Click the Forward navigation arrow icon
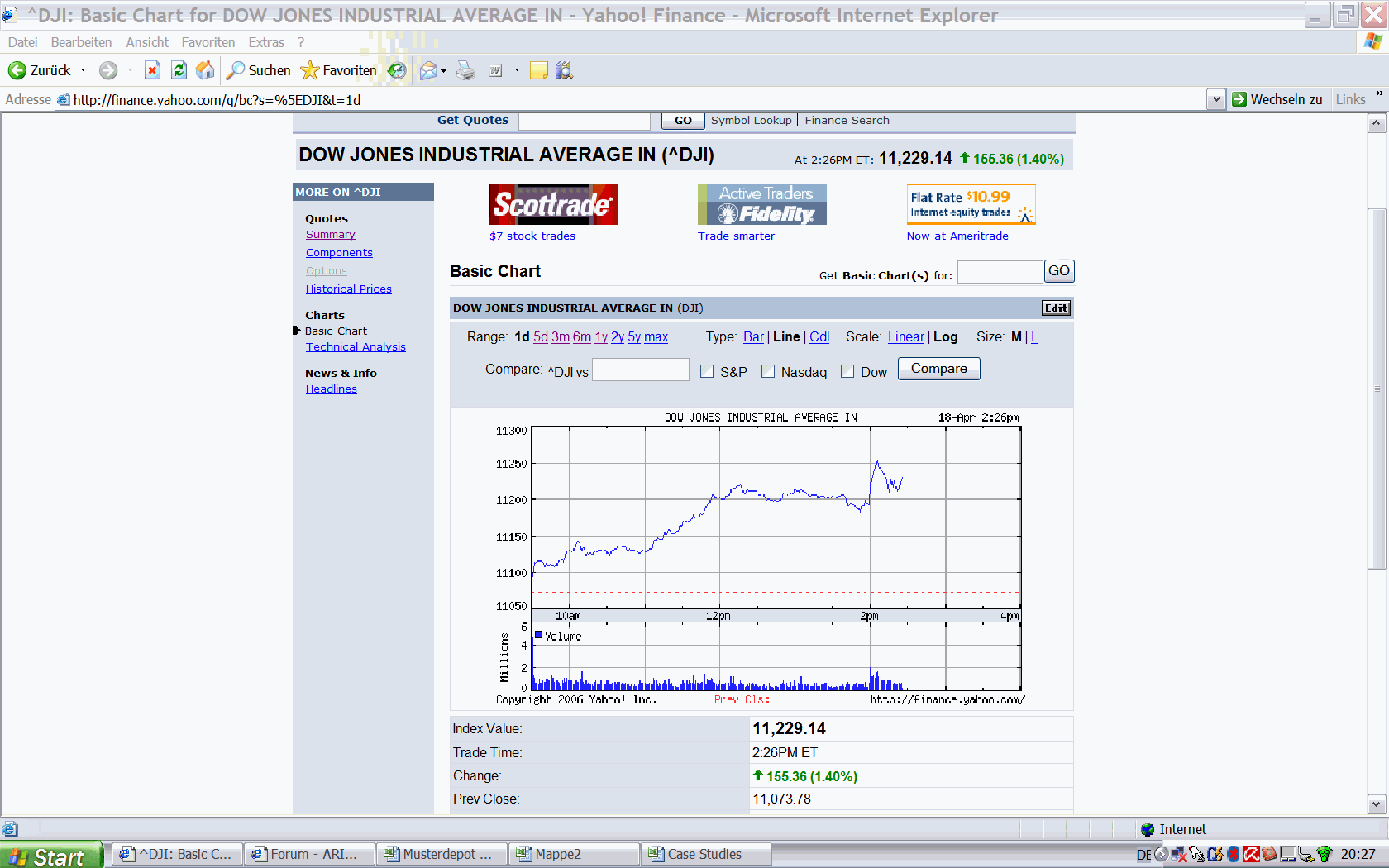The width and height of the screenshot is (1389, 868). pyautogui.click(x=108, y=70)
